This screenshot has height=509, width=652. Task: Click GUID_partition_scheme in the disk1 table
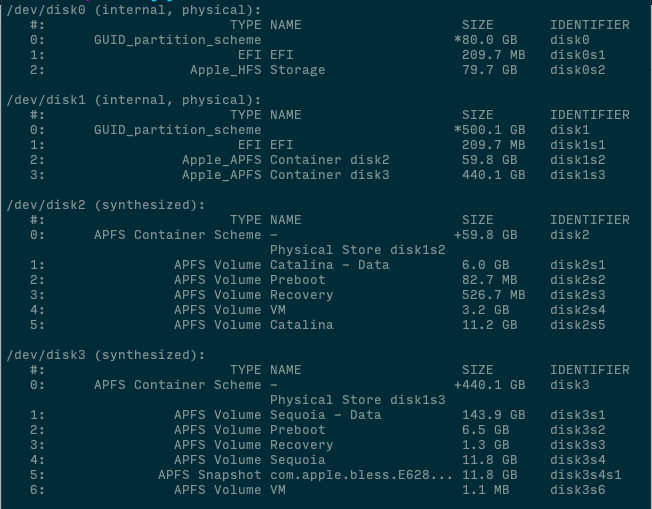[178, 130]
